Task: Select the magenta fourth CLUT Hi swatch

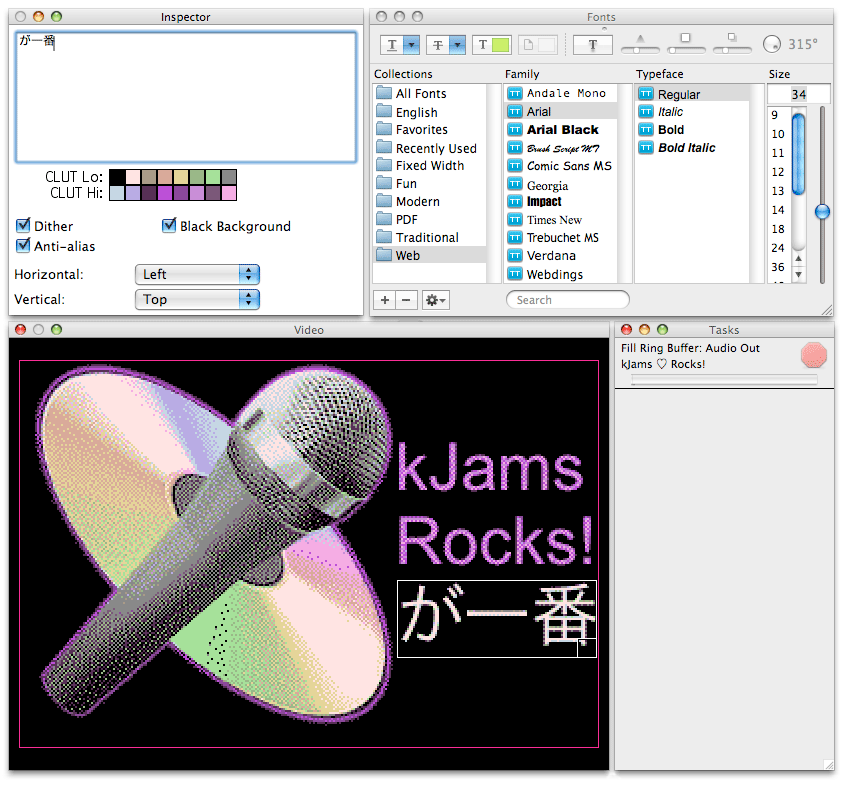Action: coord(165,193)
